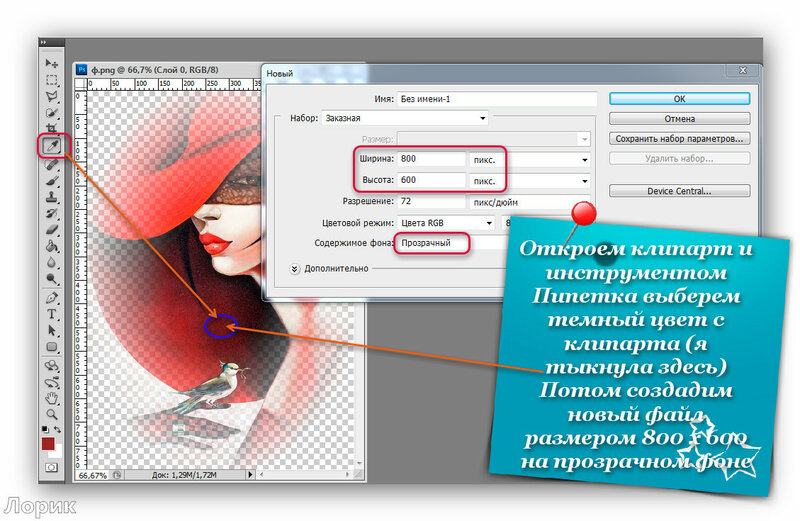Image resolution: width=800 pixels, height=521 pixels.
Task: Open the dark red foreground color picker
Action: tap(47, 443)
